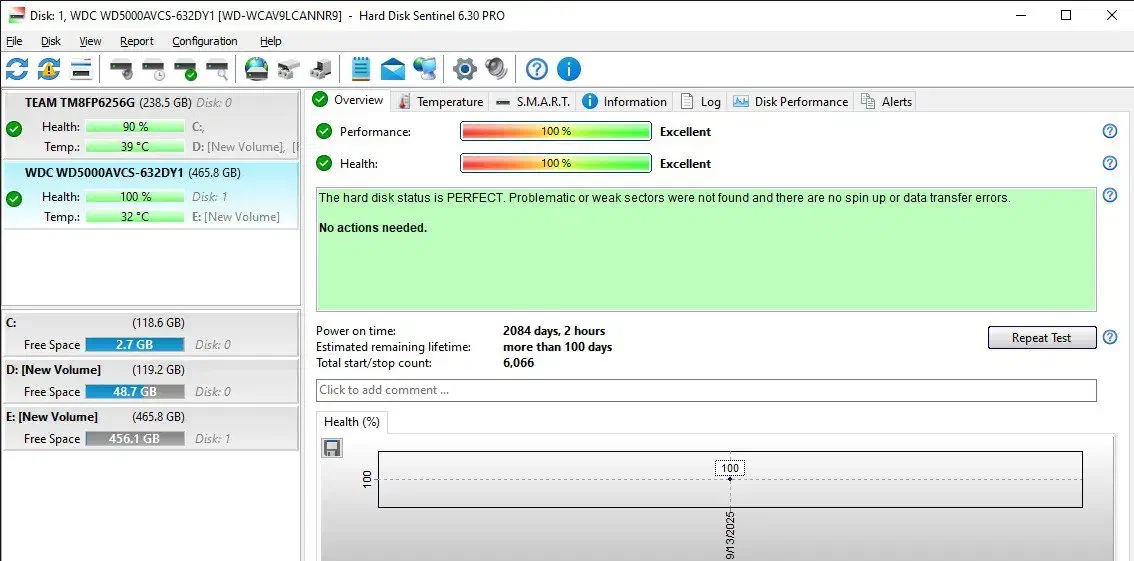
Task: Click the help icon beside status message
Action: click(x=1110, y=195)
